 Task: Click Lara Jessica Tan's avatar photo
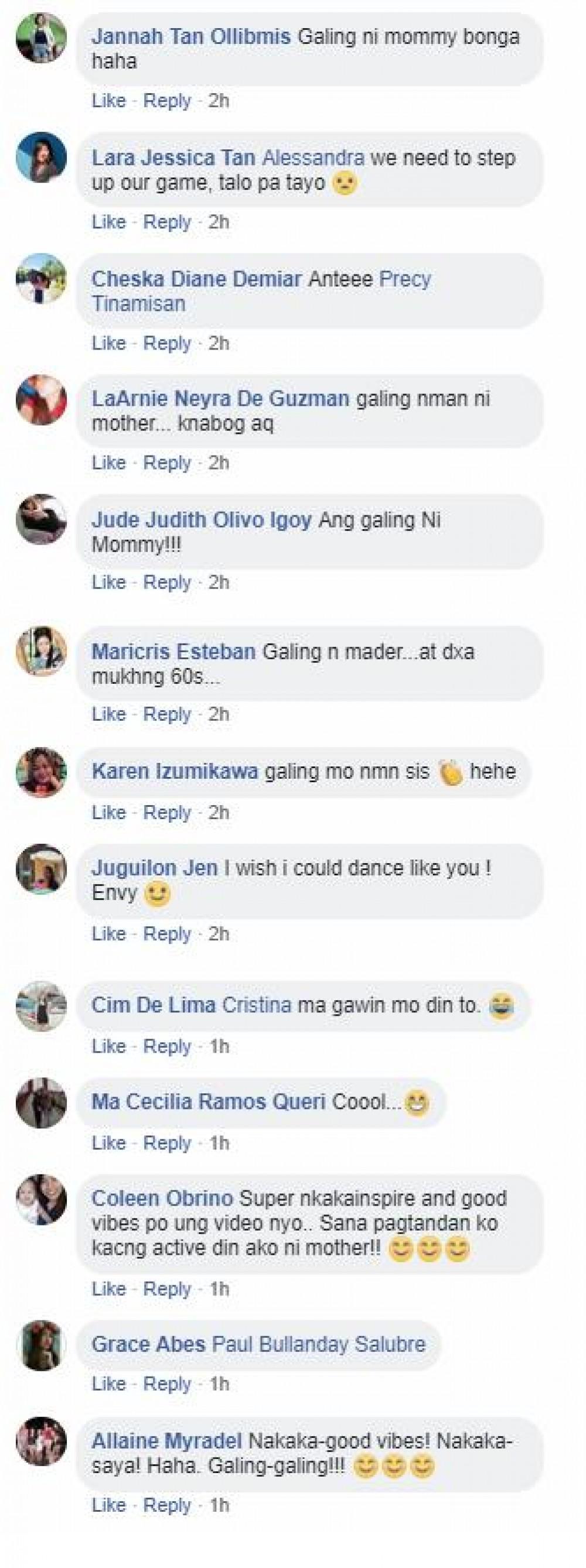point(41,158)
